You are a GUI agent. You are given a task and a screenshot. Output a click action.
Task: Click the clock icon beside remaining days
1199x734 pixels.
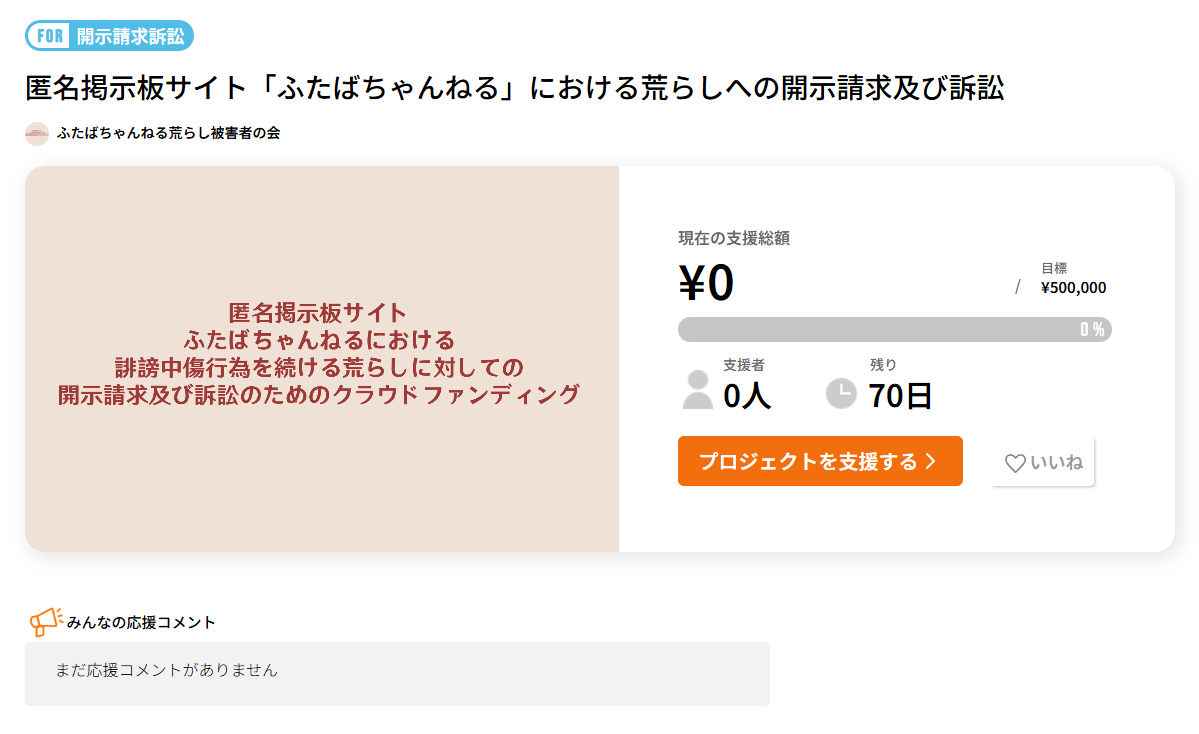(841, 394)
